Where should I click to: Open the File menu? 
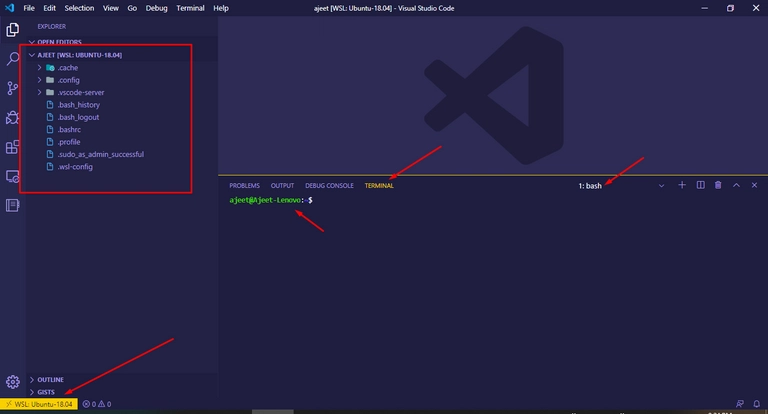click(x=29, y=8)
